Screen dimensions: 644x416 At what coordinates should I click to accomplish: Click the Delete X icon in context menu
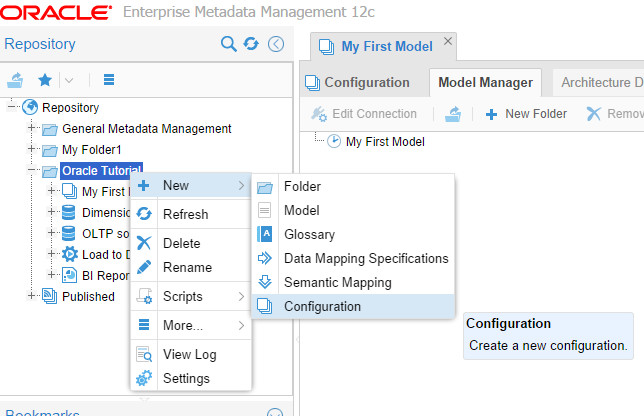tap(144, 243)
